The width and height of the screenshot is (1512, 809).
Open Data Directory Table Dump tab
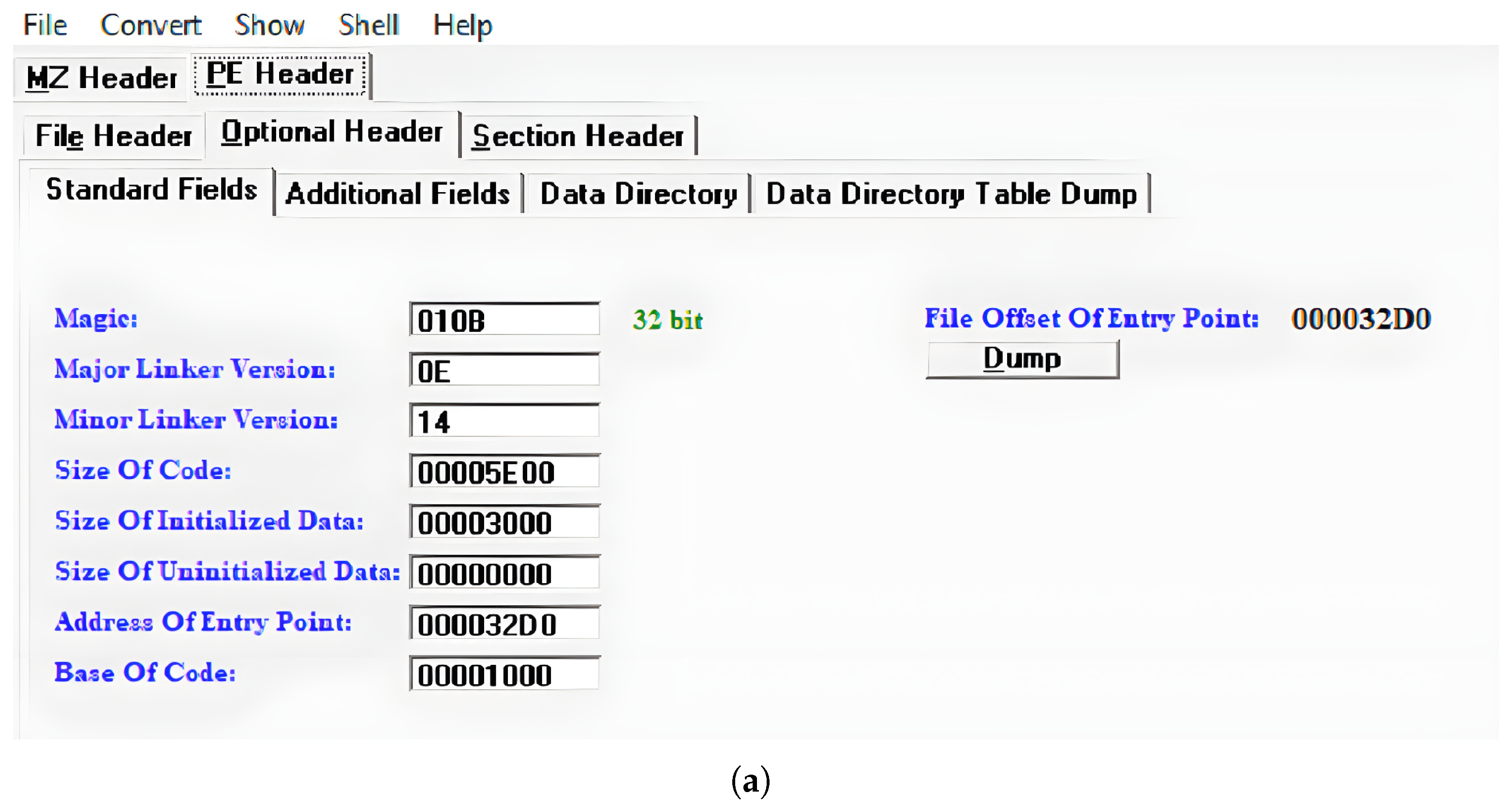(951, 194)
